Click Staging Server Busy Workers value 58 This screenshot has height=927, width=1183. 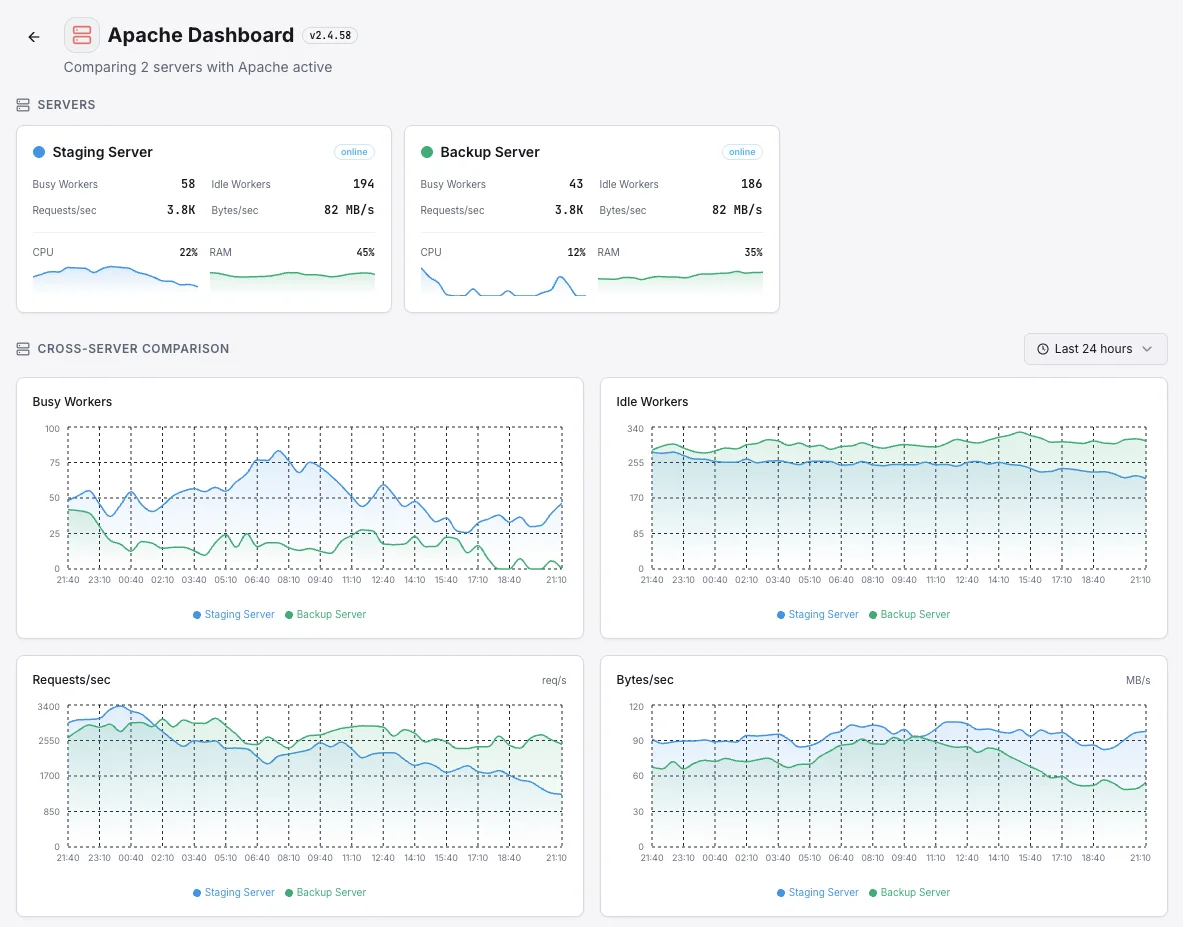[188, 184]
